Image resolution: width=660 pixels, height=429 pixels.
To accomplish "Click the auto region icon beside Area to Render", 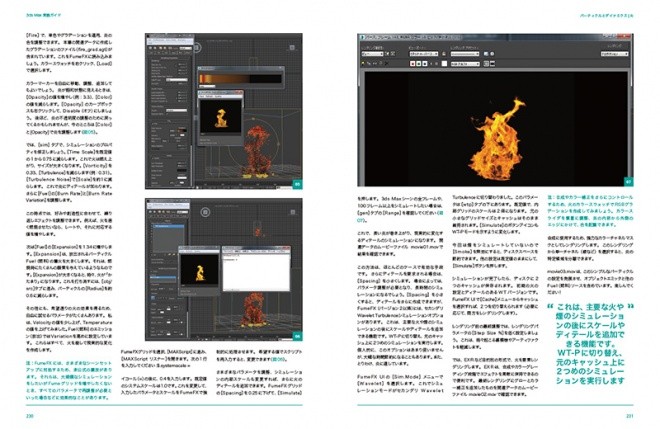I will (x=393, y=54).
